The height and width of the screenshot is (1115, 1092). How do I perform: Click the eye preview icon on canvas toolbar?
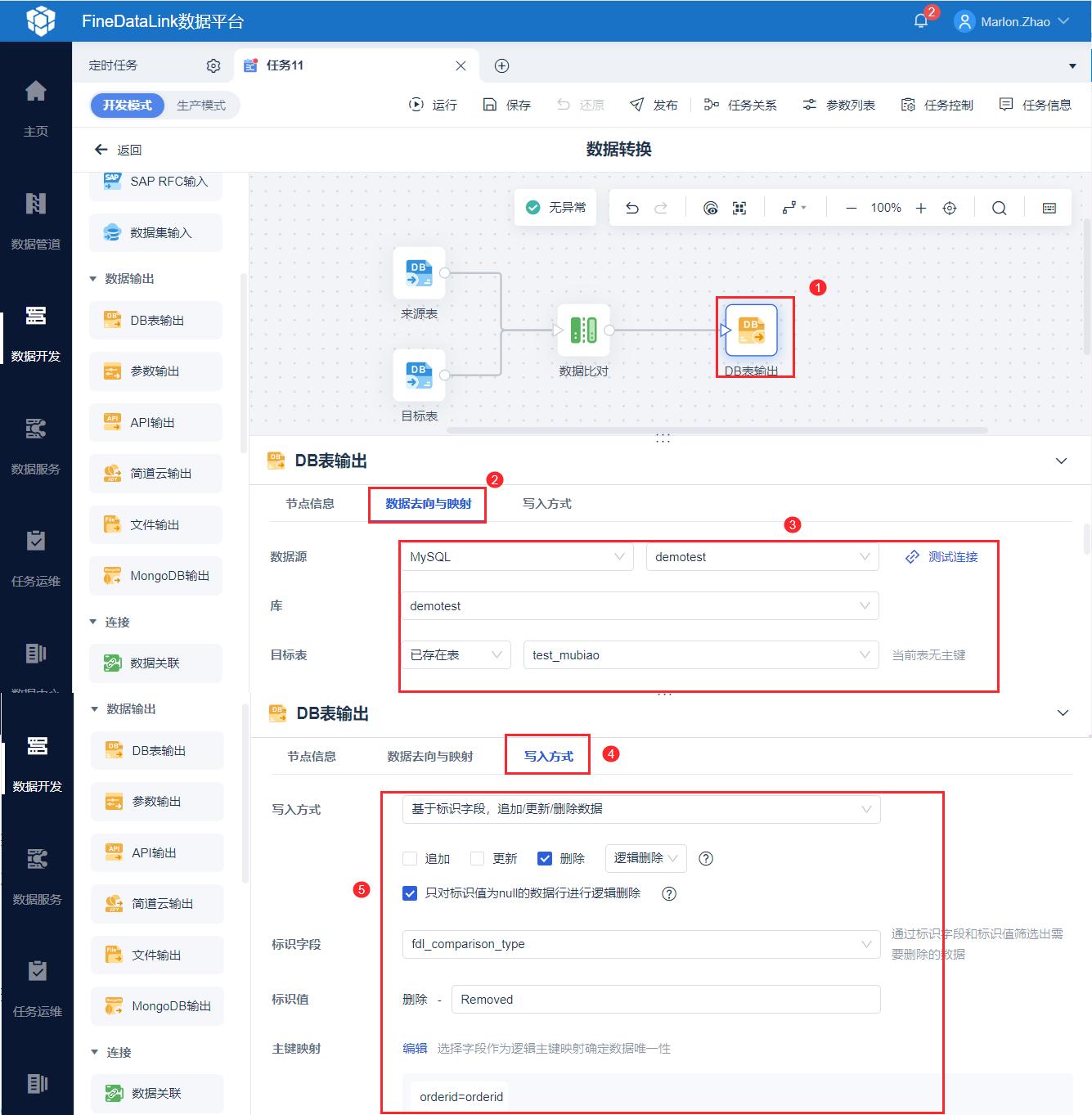tap(711, 208)
